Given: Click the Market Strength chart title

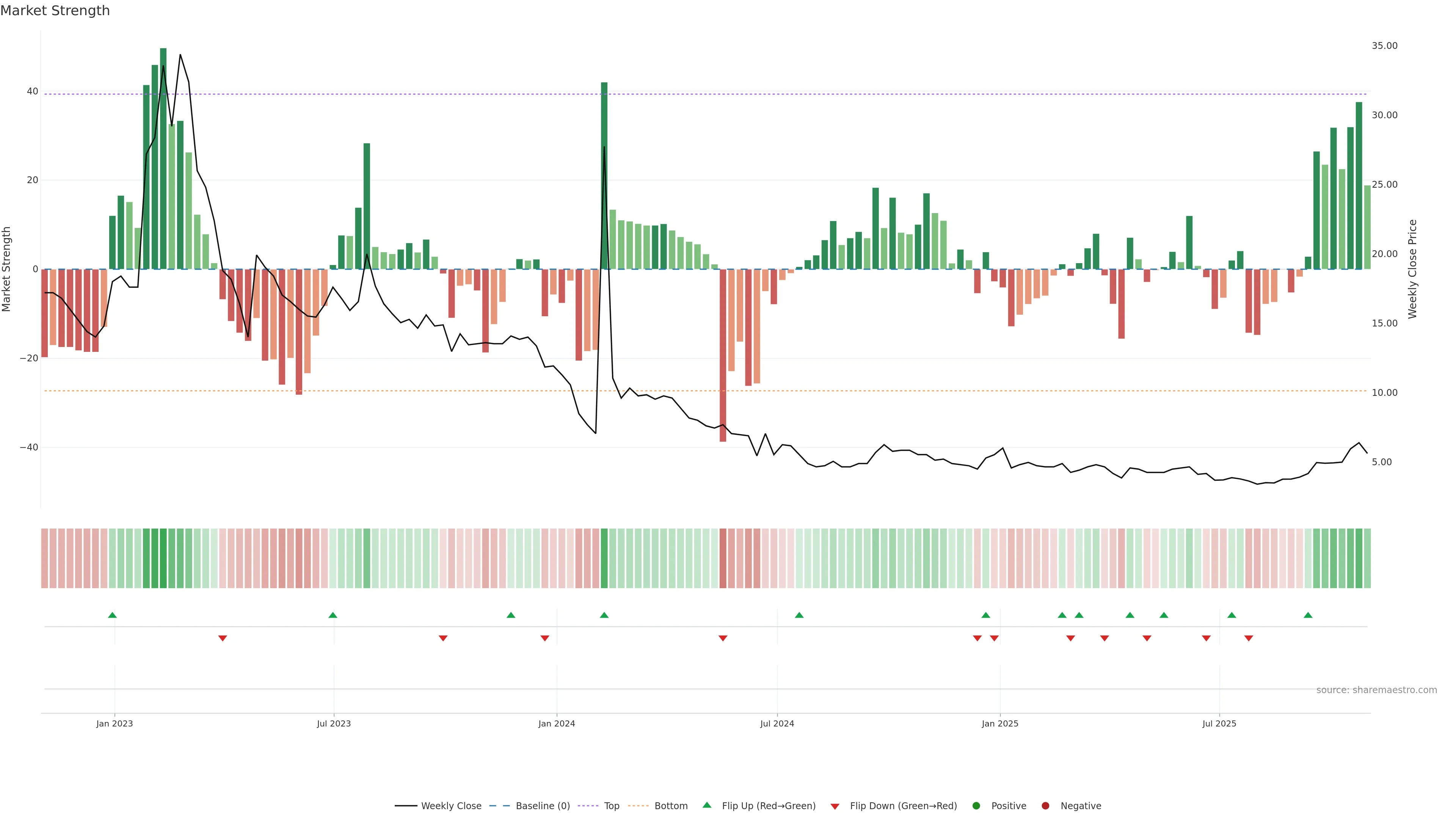Looking at the screenshot, I should [55, 11].
